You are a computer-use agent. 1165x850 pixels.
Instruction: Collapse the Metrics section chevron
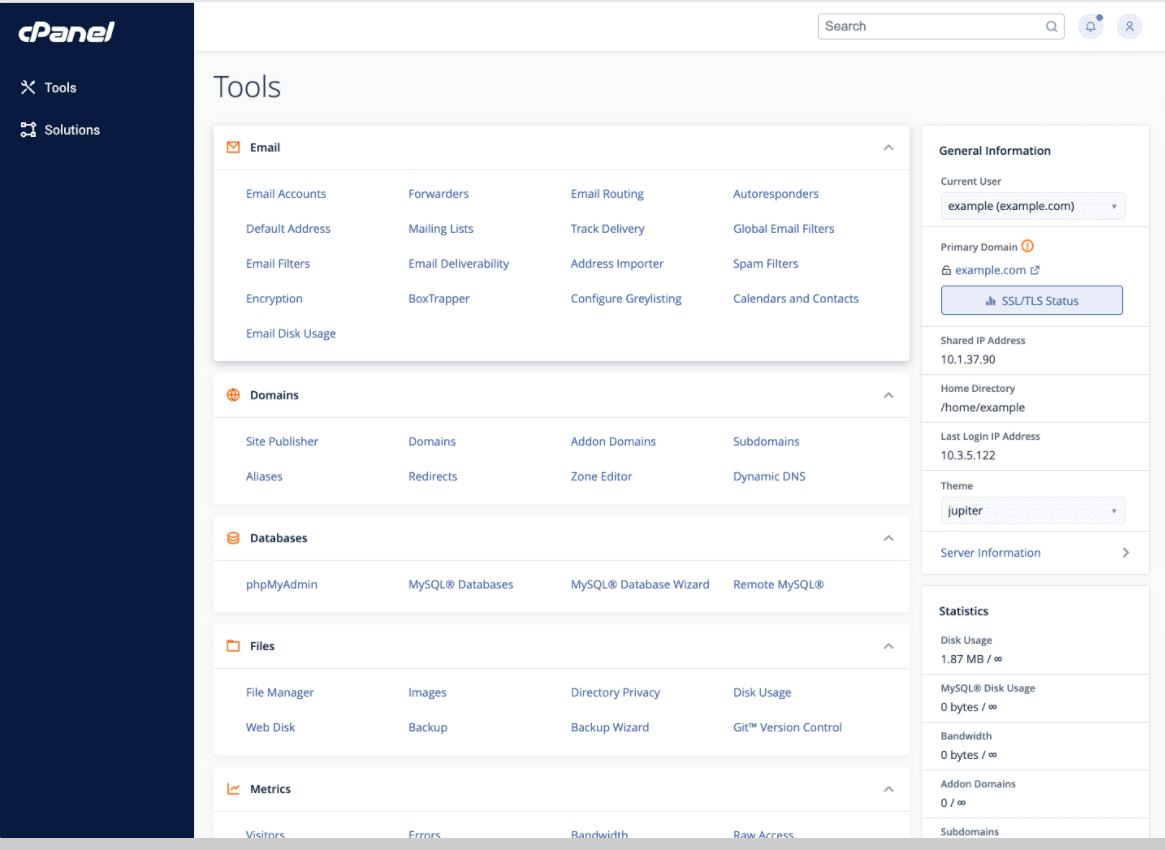[x=889, y=789]
